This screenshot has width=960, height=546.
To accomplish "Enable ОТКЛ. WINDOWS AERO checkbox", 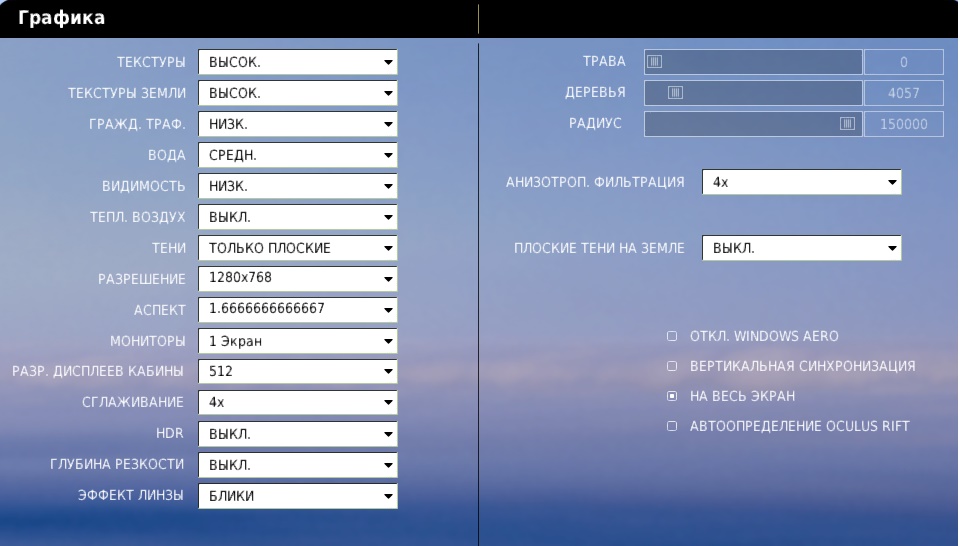I will pos(672,336).
